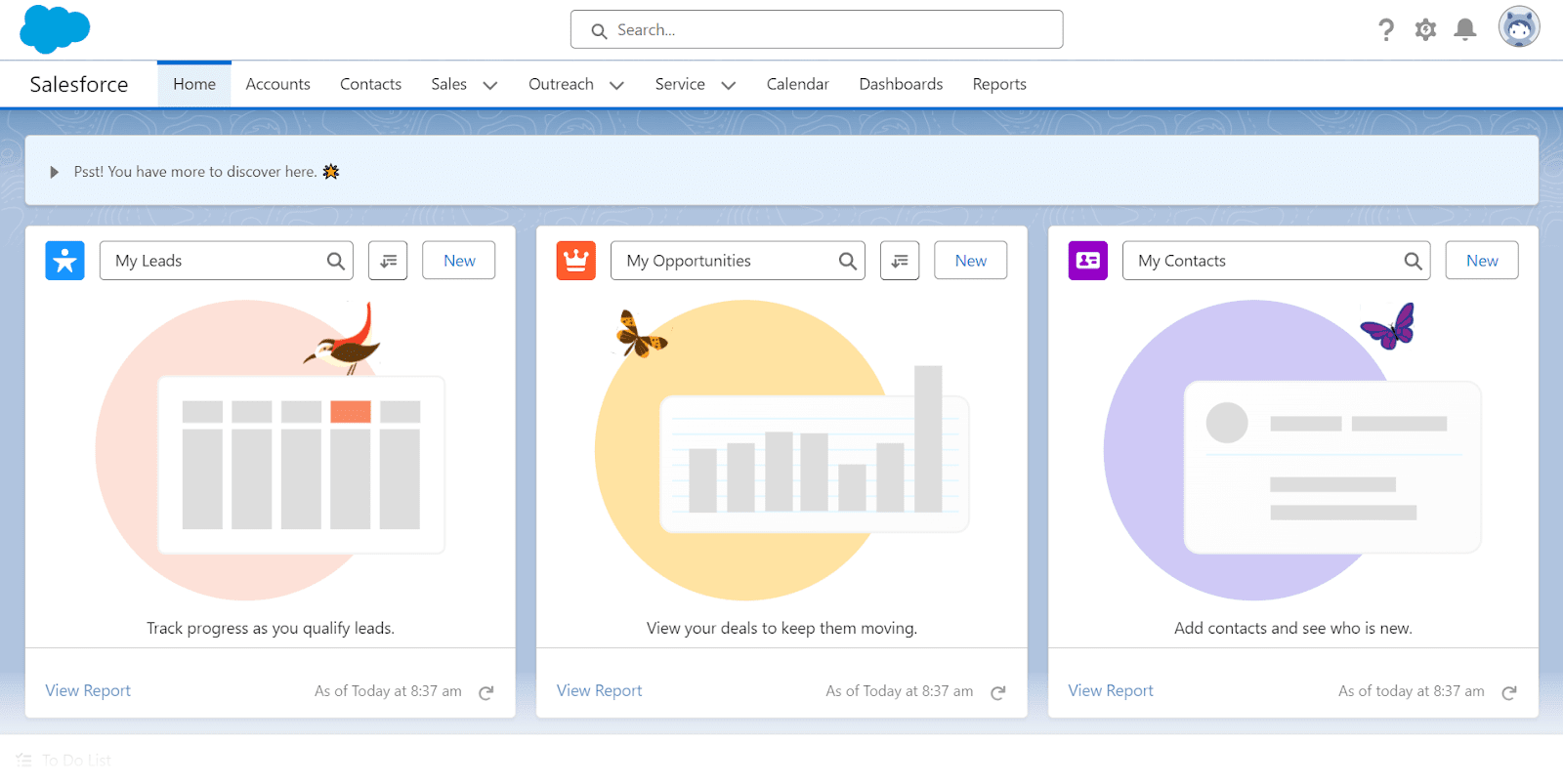The width and height of the screenshot is (1563, 784).
Task: Open the user avatar profile menu
Action: pyautogui.click(x=1518, y=27)
